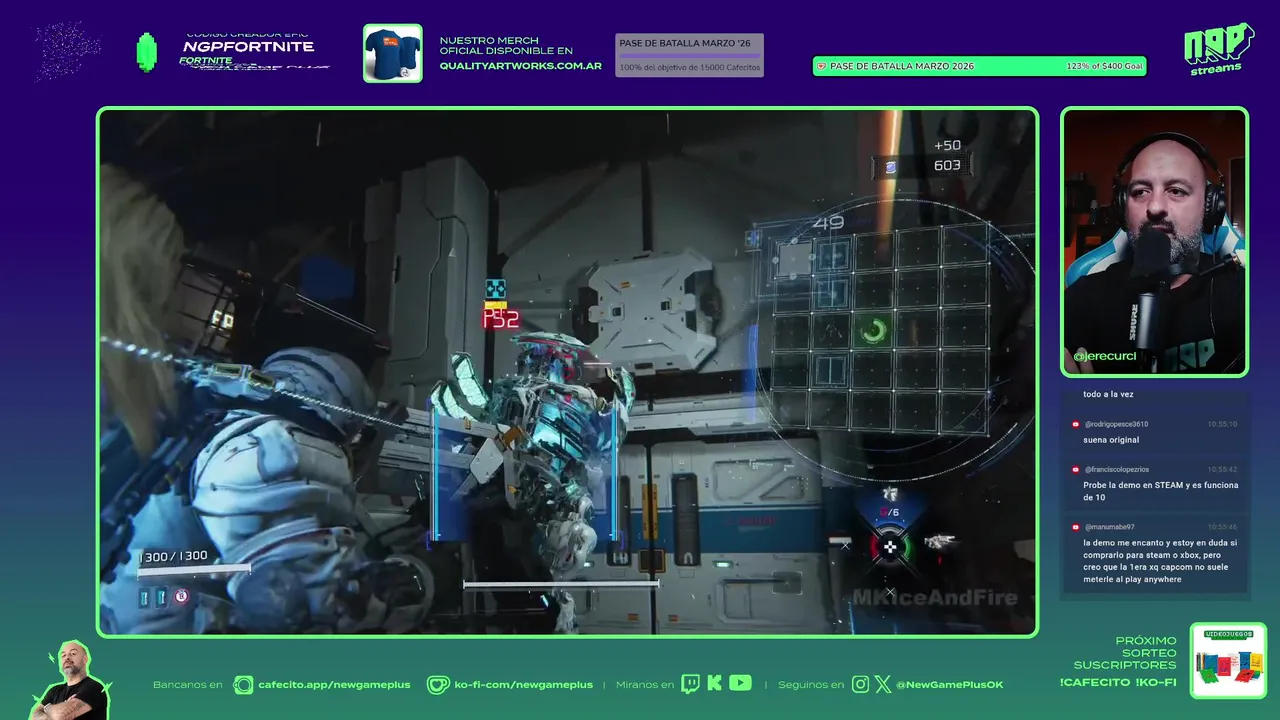This screenshot has width=1280, height=720.
Task: Click the Ko-fi cup icon
Action: coord(438,685)
